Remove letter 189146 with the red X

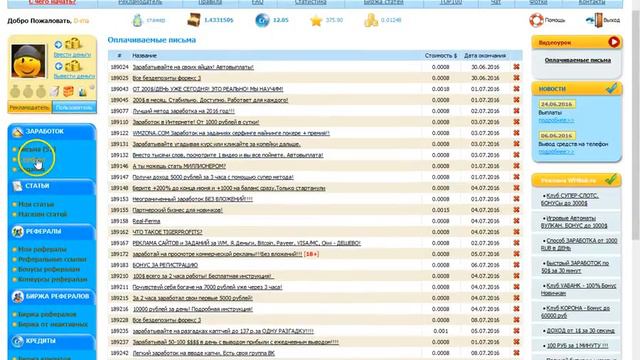tap(516, 166)
